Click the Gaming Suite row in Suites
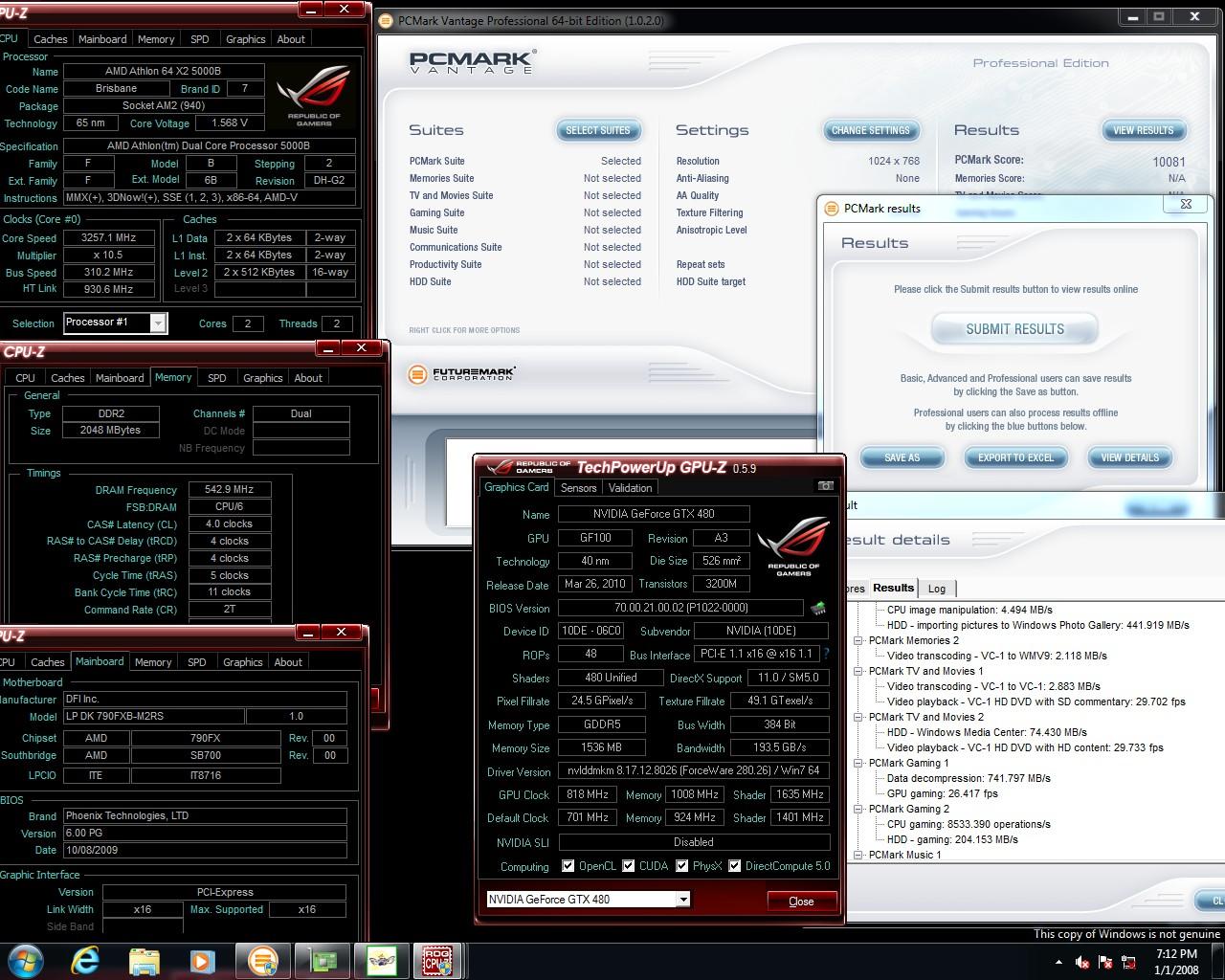 pyautogui.click(x=525, y=212)
